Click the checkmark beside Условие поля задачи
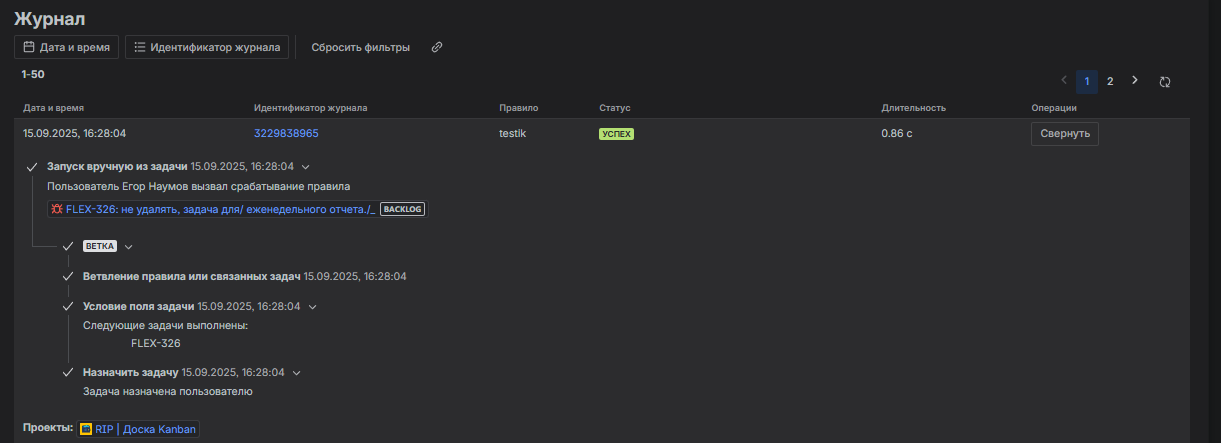Image resolution: width=1221 pixels, height=443 pixels. coord(68,307)
